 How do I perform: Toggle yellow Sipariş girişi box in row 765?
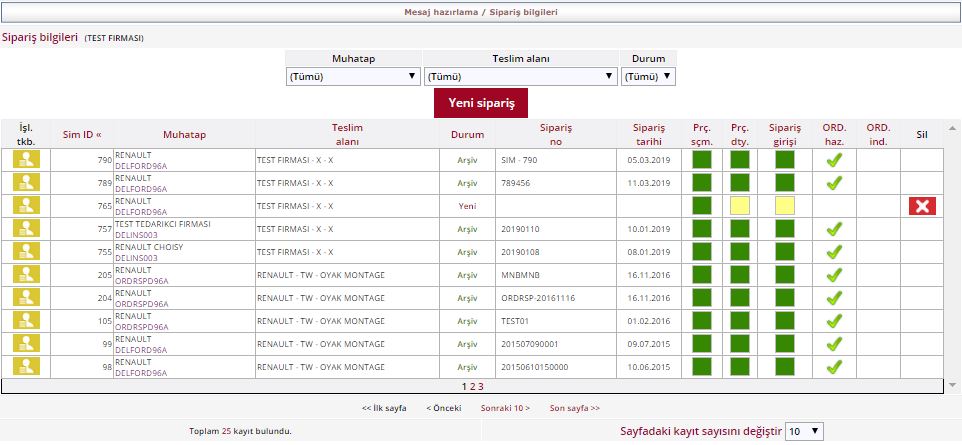[x=784, y=205]
